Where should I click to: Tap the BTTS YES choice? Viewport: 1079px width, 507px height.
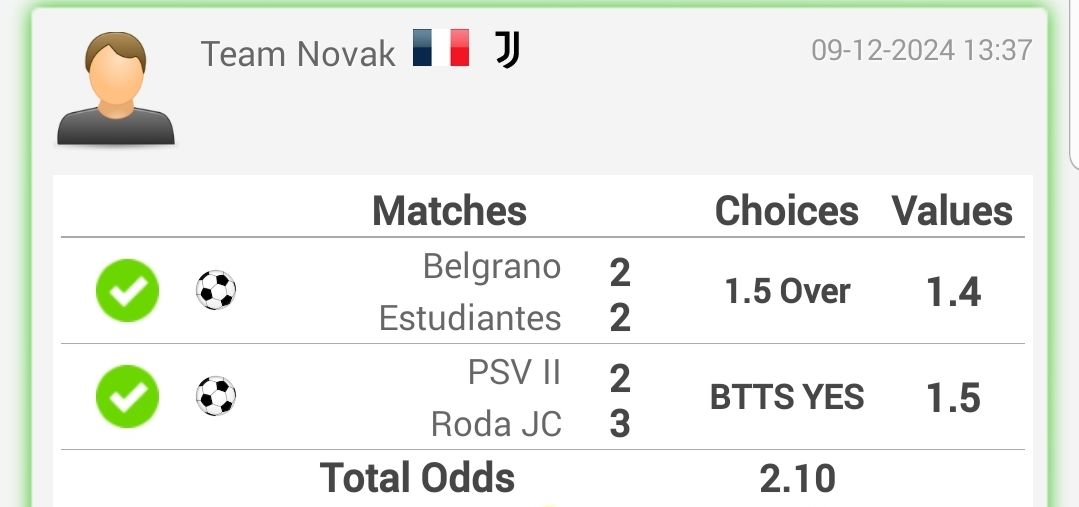pos(787,398)
